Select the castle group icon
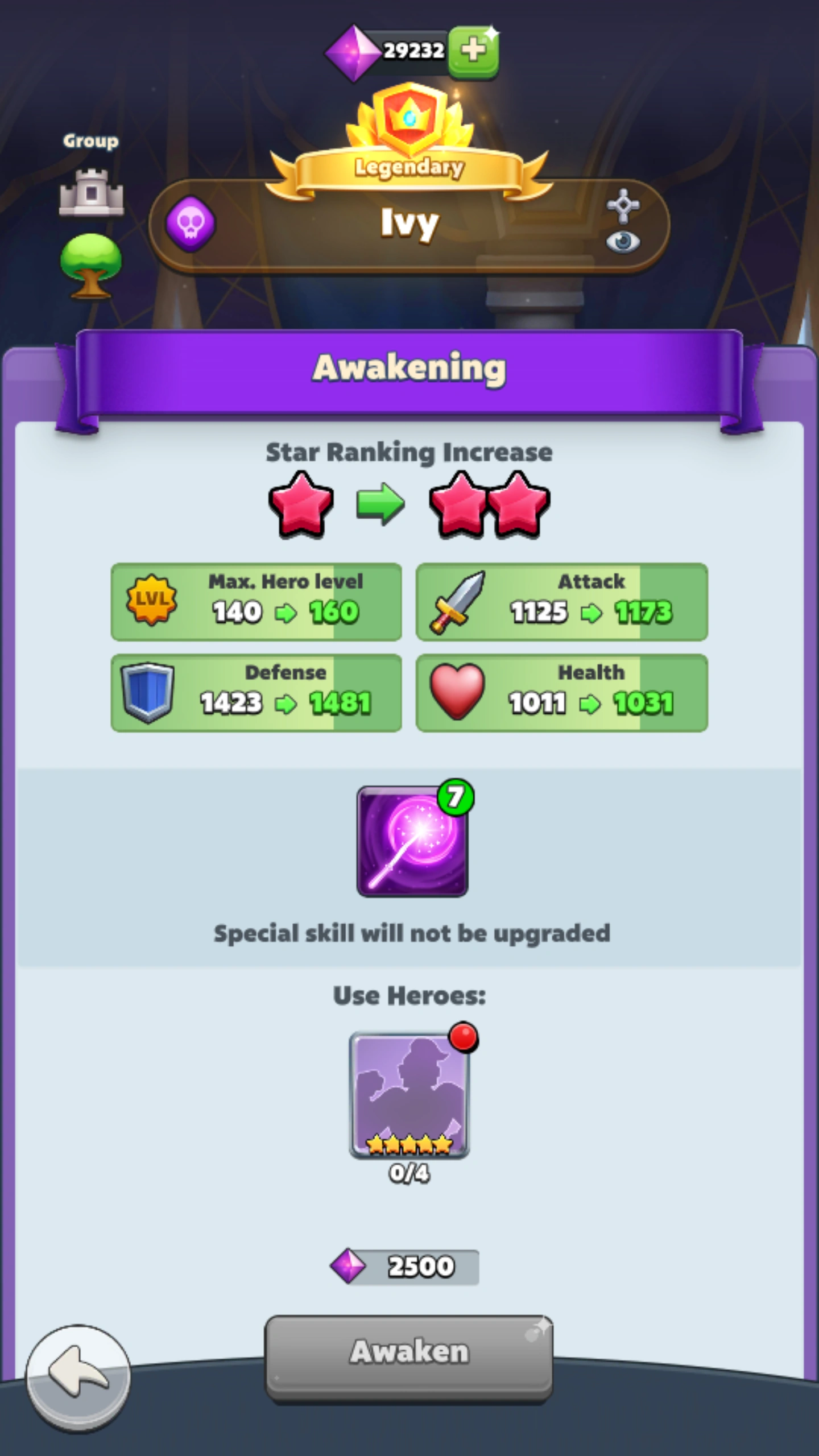Image resolution: width=819 pixels, height=1456 pixels. 92,192
